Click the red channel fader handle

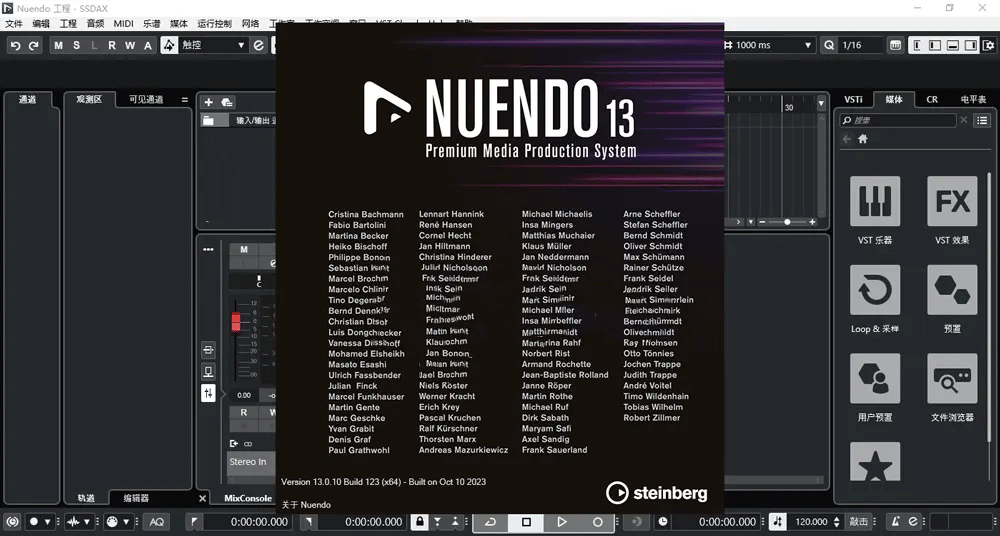(x=236, y=322)
